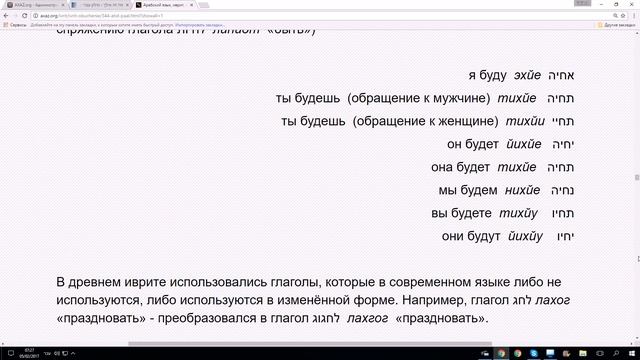Switch the keyboard language indicator
This screenshot has width=640, height=360.
(47, 353)
